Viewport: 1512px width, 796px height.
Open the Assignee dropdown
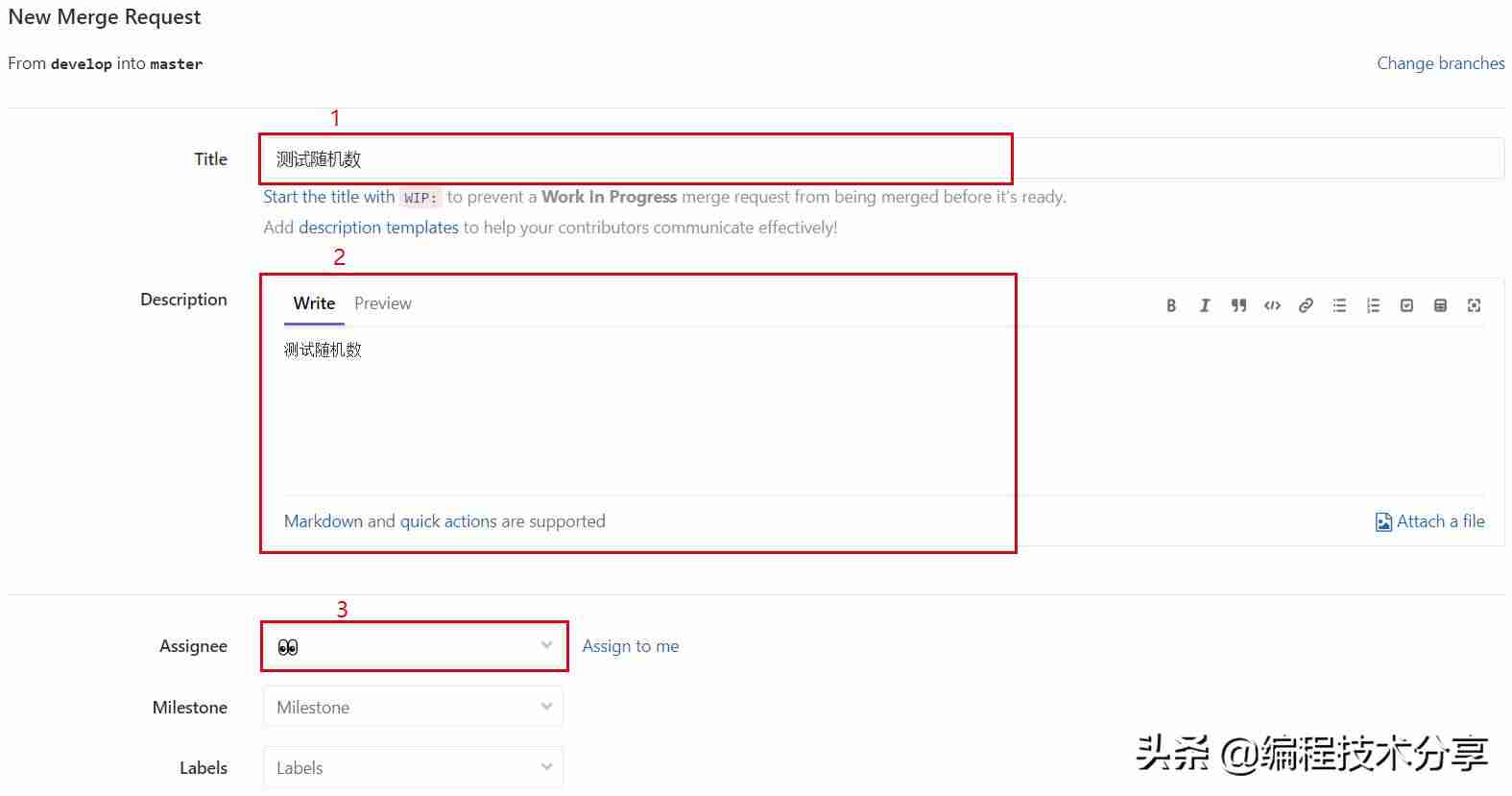[413, 646]
